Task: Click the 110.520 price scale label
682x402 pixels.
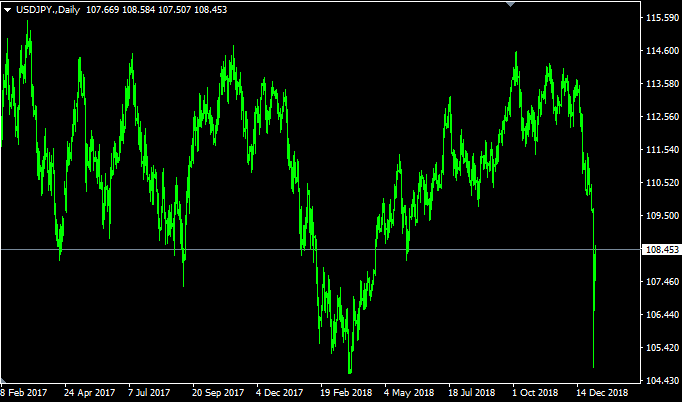Action: point(663,183)
